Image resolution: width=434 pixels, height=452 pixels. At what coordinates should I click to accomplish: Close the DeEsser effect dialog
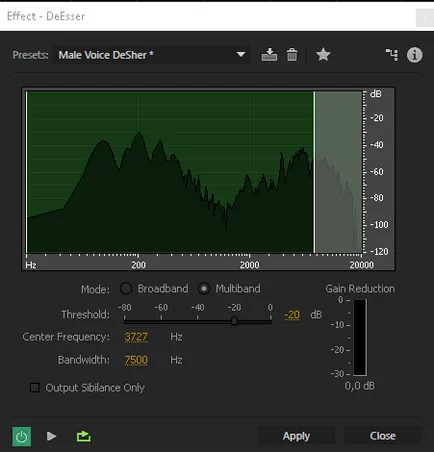coord(383,436)
